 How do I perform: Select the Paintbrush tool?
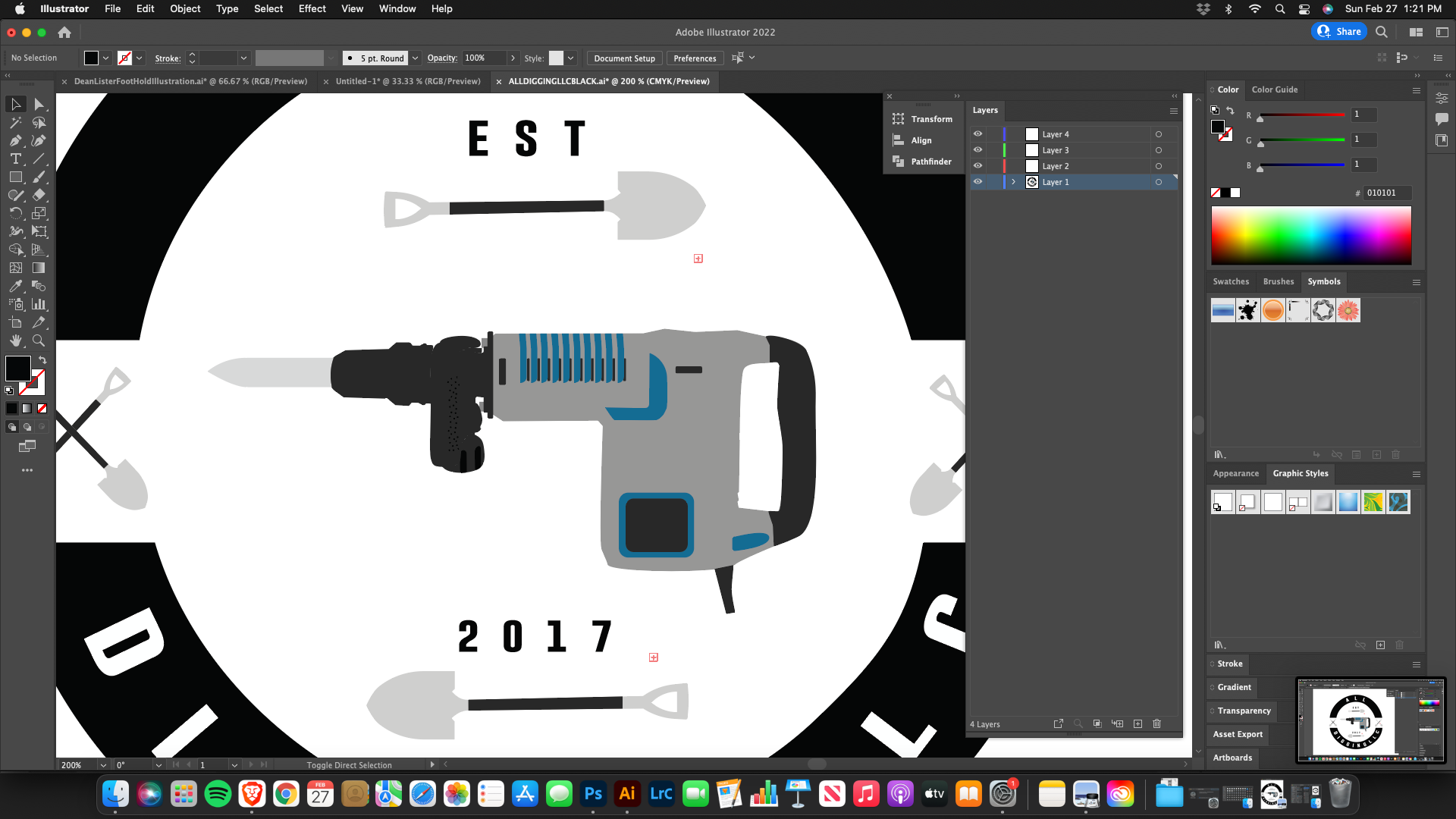[x=39, y=177]
